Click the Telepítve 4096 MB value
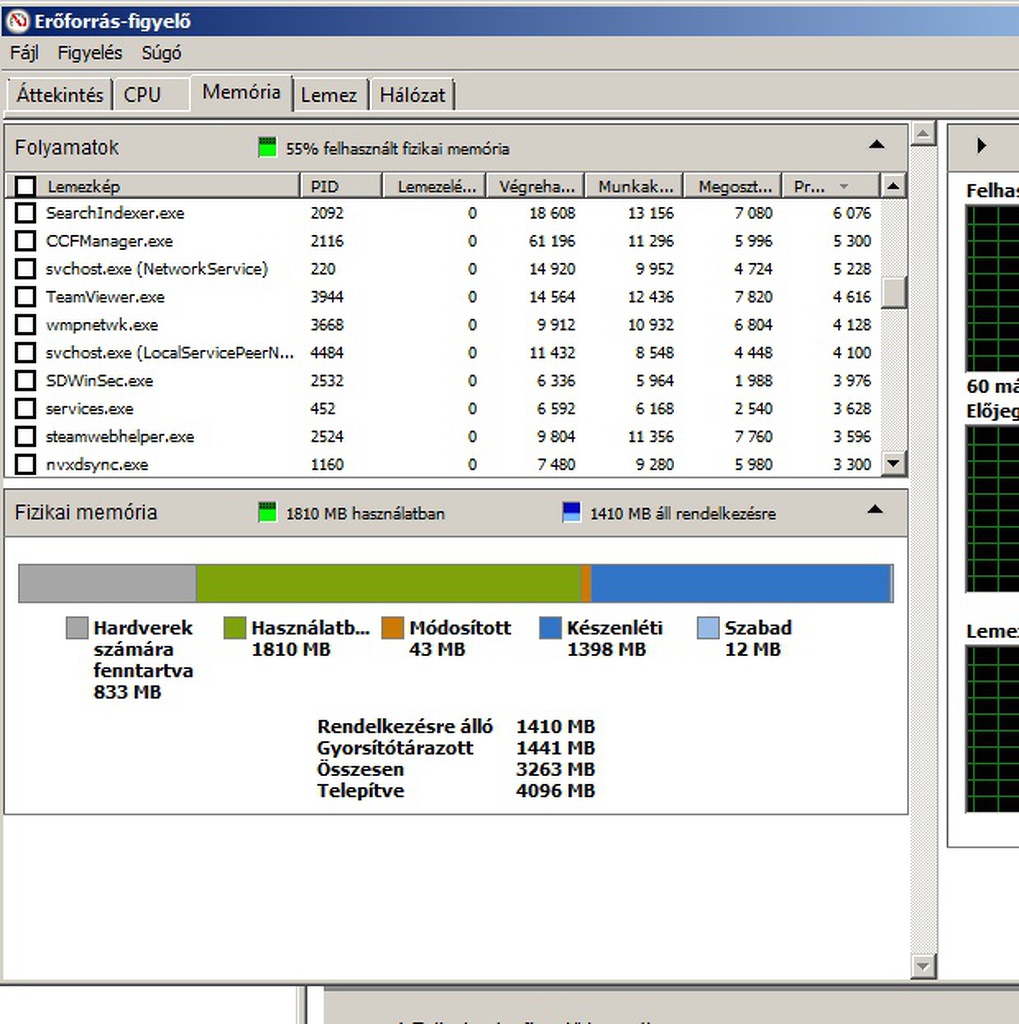 [x=555, y=791]
